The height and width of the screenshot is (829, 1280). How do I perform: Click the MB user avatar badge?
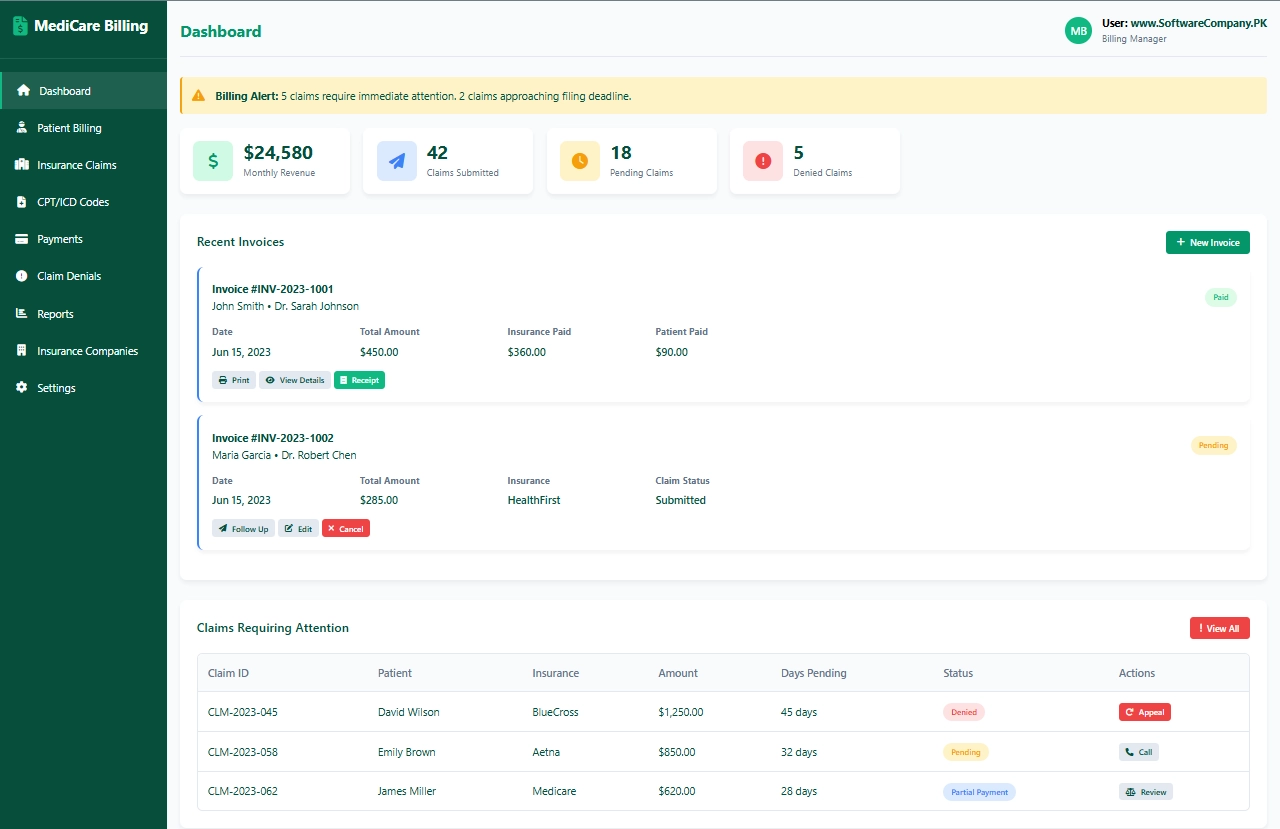pos(1078,30)
